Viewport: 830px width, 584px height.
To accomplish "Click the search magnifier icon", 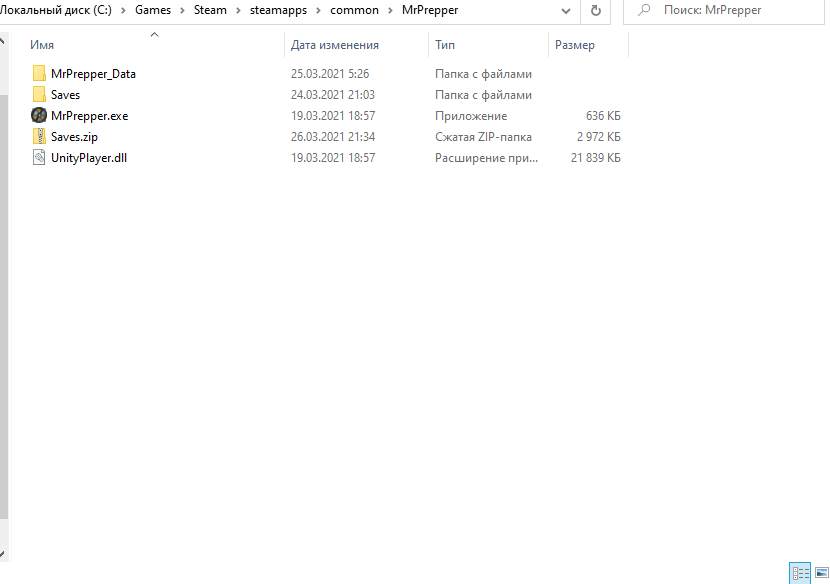I will click(644, 10).
